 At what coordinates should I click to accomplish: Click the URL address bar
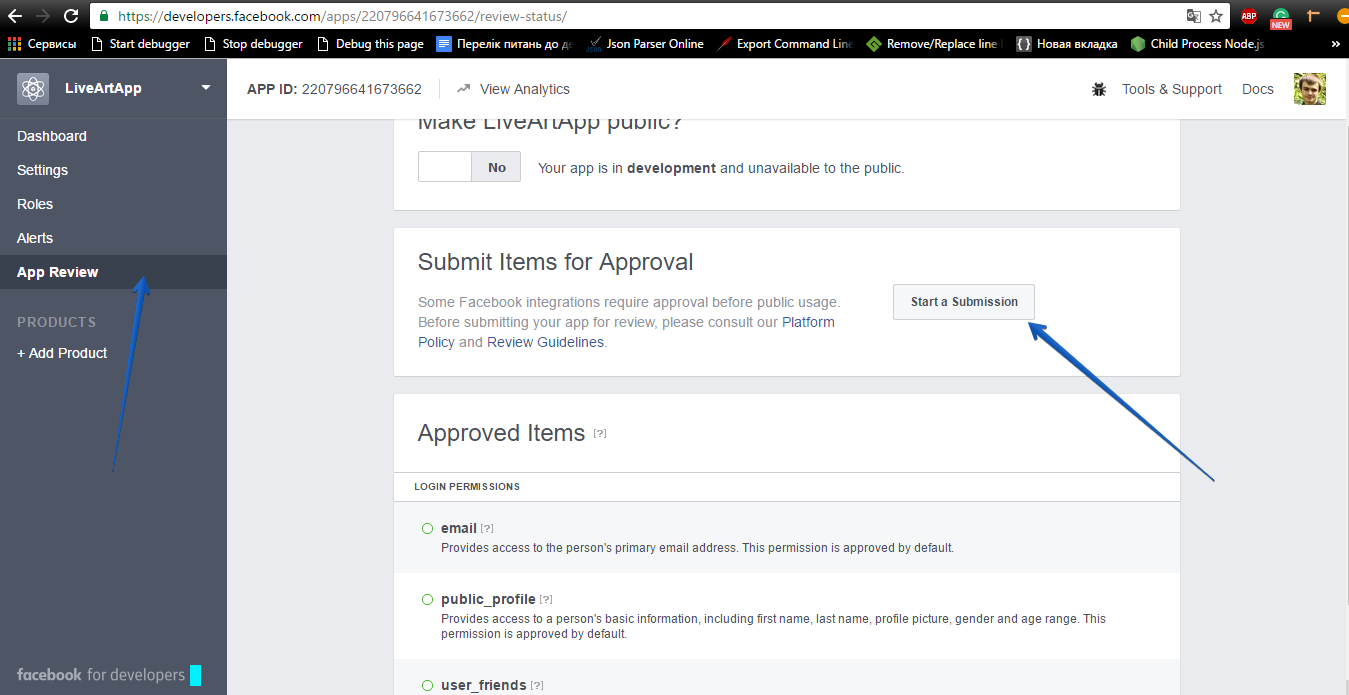(640, 16)
